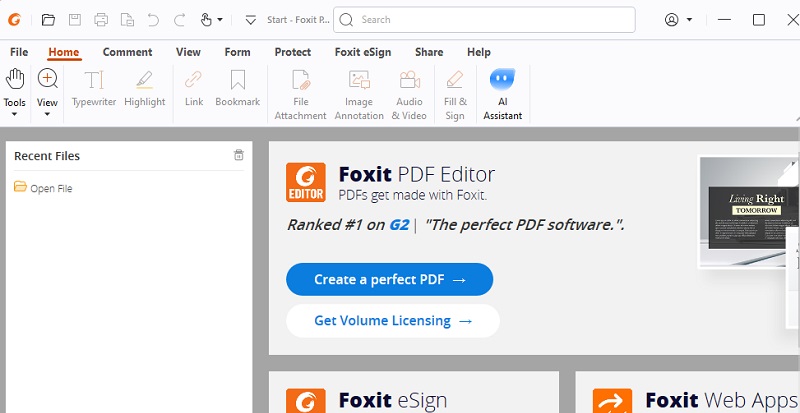Image resolution: width=800 pixels, height=413 pixels.
Task: Click the Foxit eSign card title
Action: [x=393, y=401]
